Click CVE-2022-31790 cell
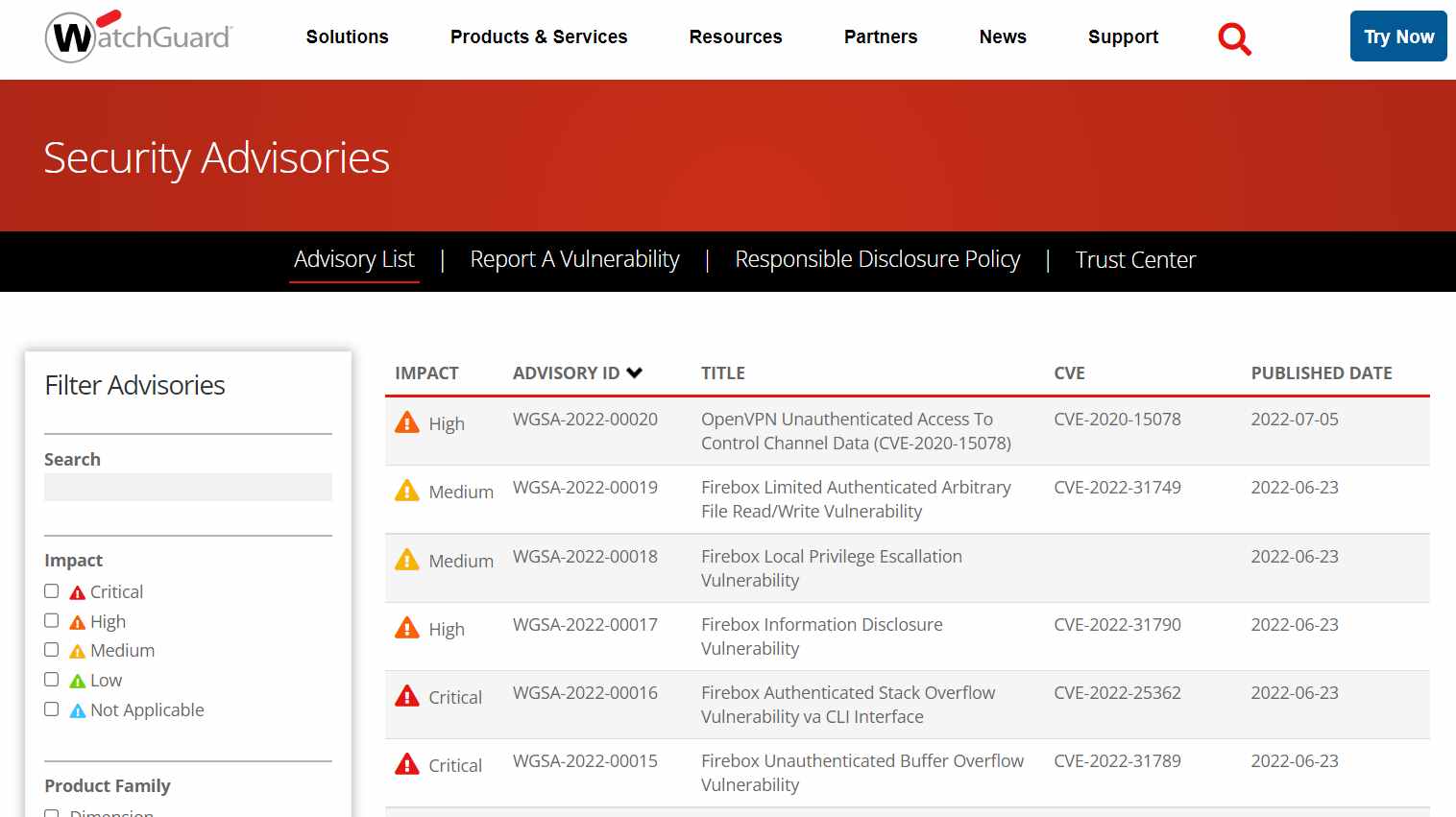This screenshot has width=1456, height=817. (x=1117, y=625)
